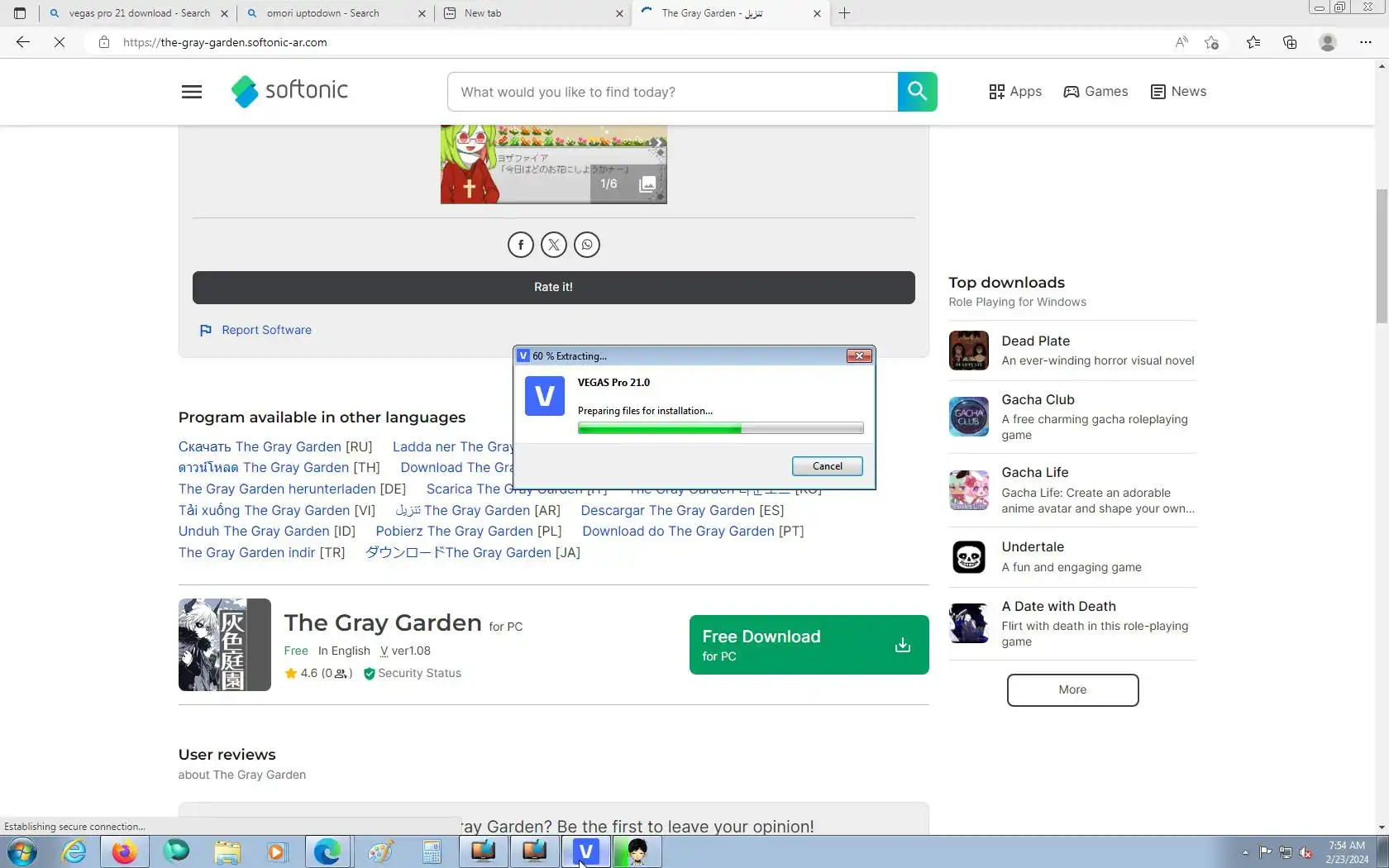
Task: Share on WhatsApp
Action: 587,245
